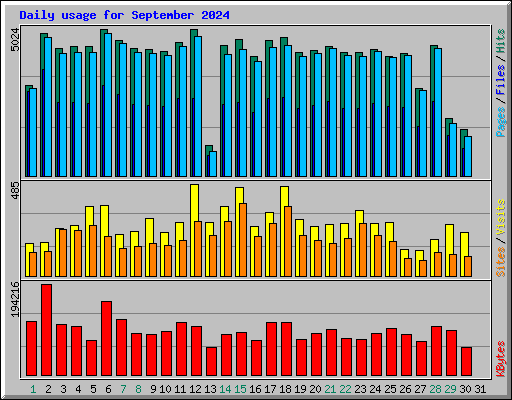The width and height of the screenshot is (512, 400).
Task: Click the chart title 'Daily usage for September 2024'
Action: (124, 15)
